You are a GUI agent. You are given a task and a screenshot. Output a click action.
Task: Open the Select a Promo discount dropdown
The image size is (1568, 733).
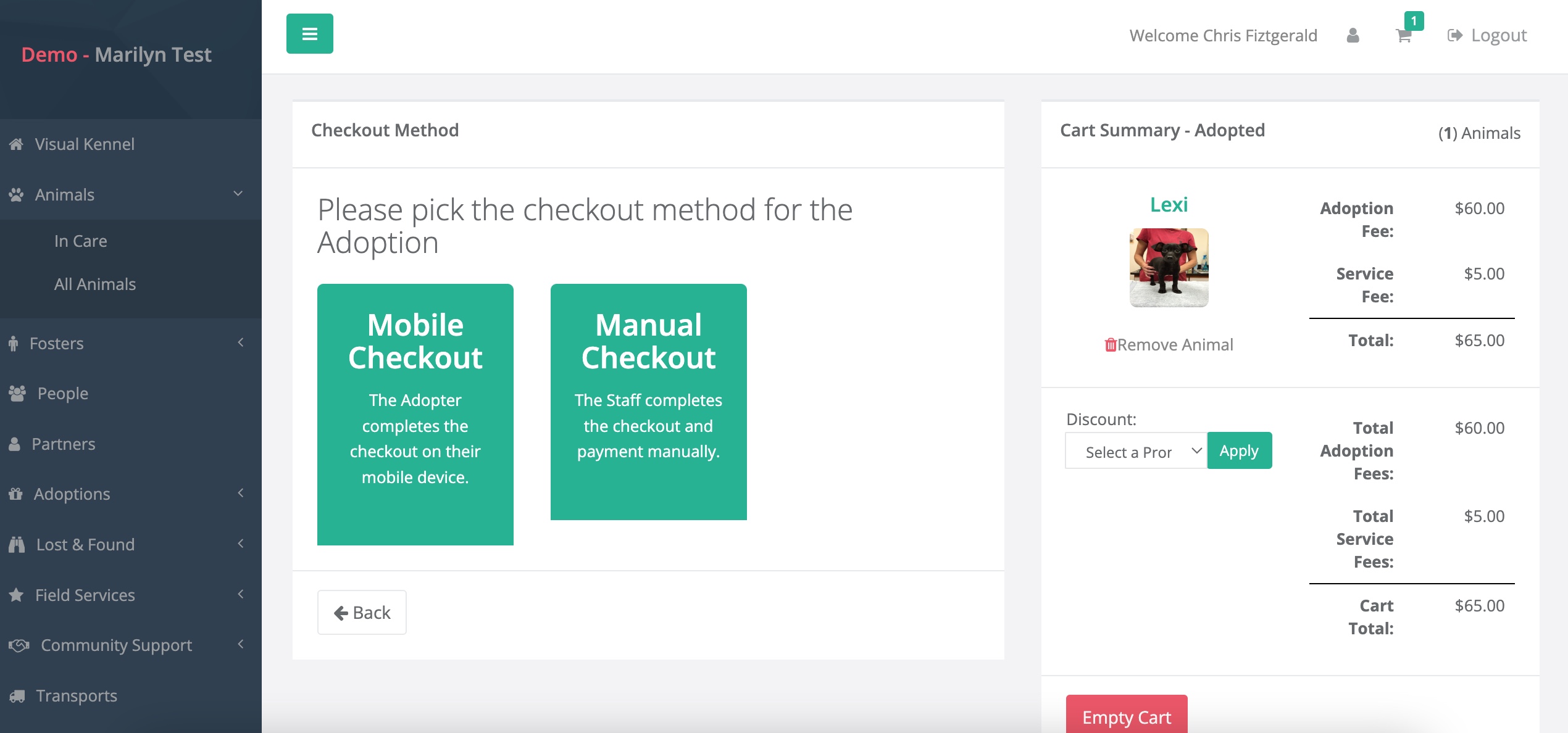coord(1135,450)
